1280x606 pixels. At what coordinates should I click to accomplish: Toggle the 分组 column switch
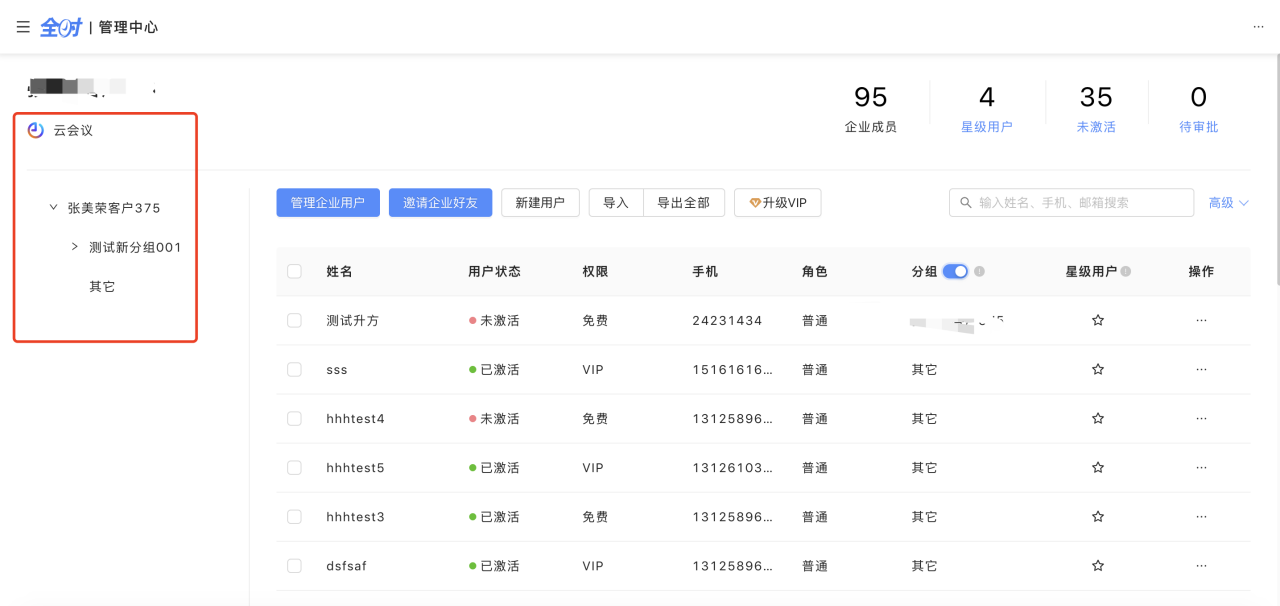click(955, 271)
